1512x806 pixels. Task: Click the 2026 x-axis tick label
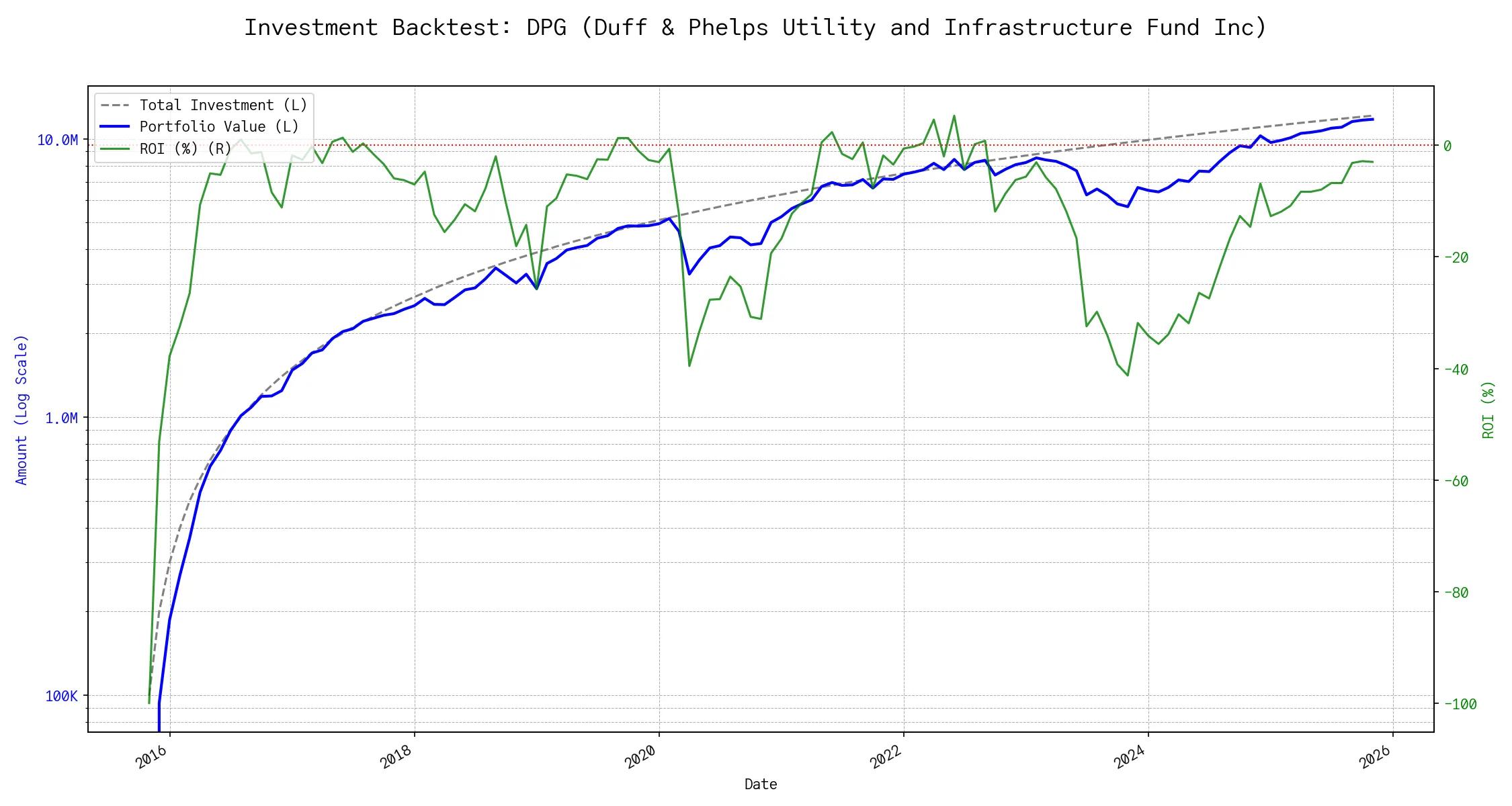[x=1376, y=757]
